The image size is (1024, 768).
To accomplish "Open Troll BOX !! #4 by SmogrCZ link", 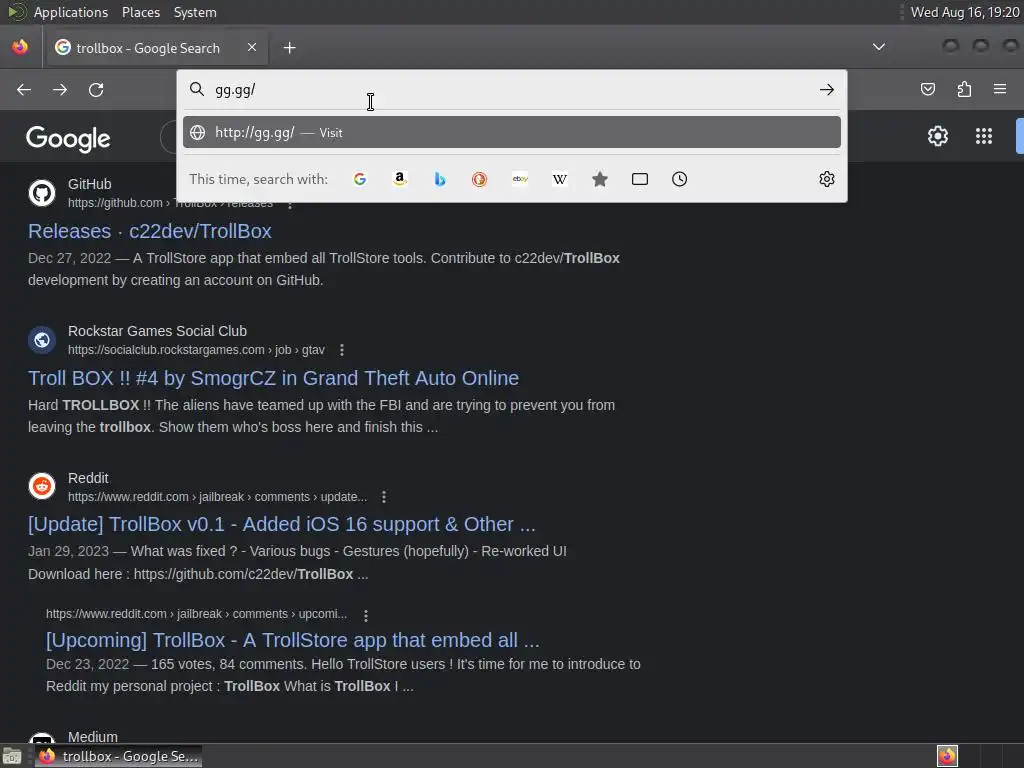I will 273,378.
